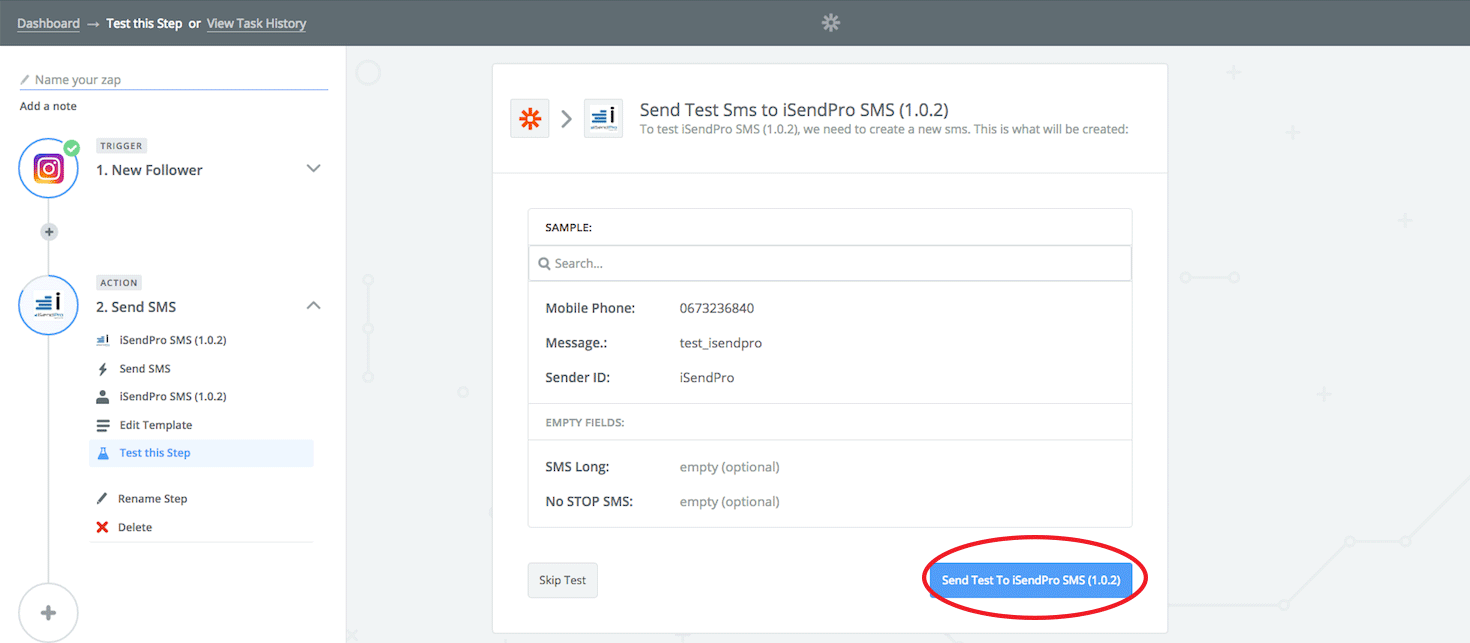Click the 2. Send SMS title
This screenshot has height=643, width=1470.
tap(136, 307)
